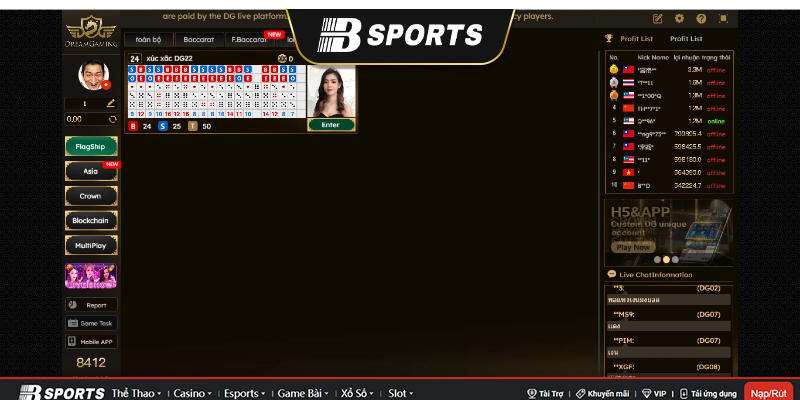Toggle fullscreen icon at top right

click(723, 19)
